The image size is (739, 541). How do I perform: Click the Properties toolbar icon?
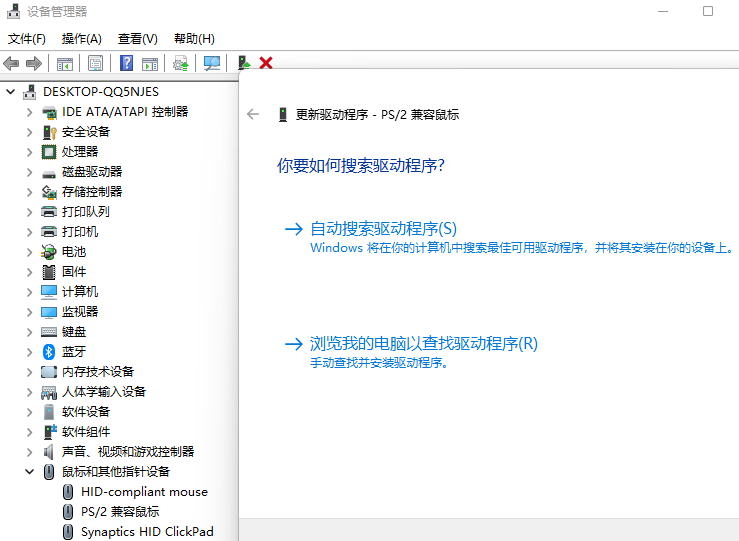pos(95,63)
